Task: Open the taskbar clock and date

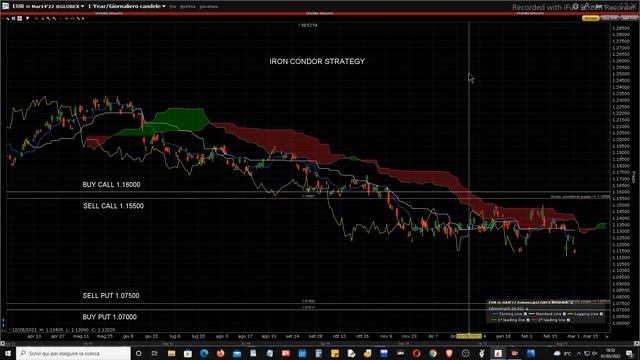Action: click(611, 353)
